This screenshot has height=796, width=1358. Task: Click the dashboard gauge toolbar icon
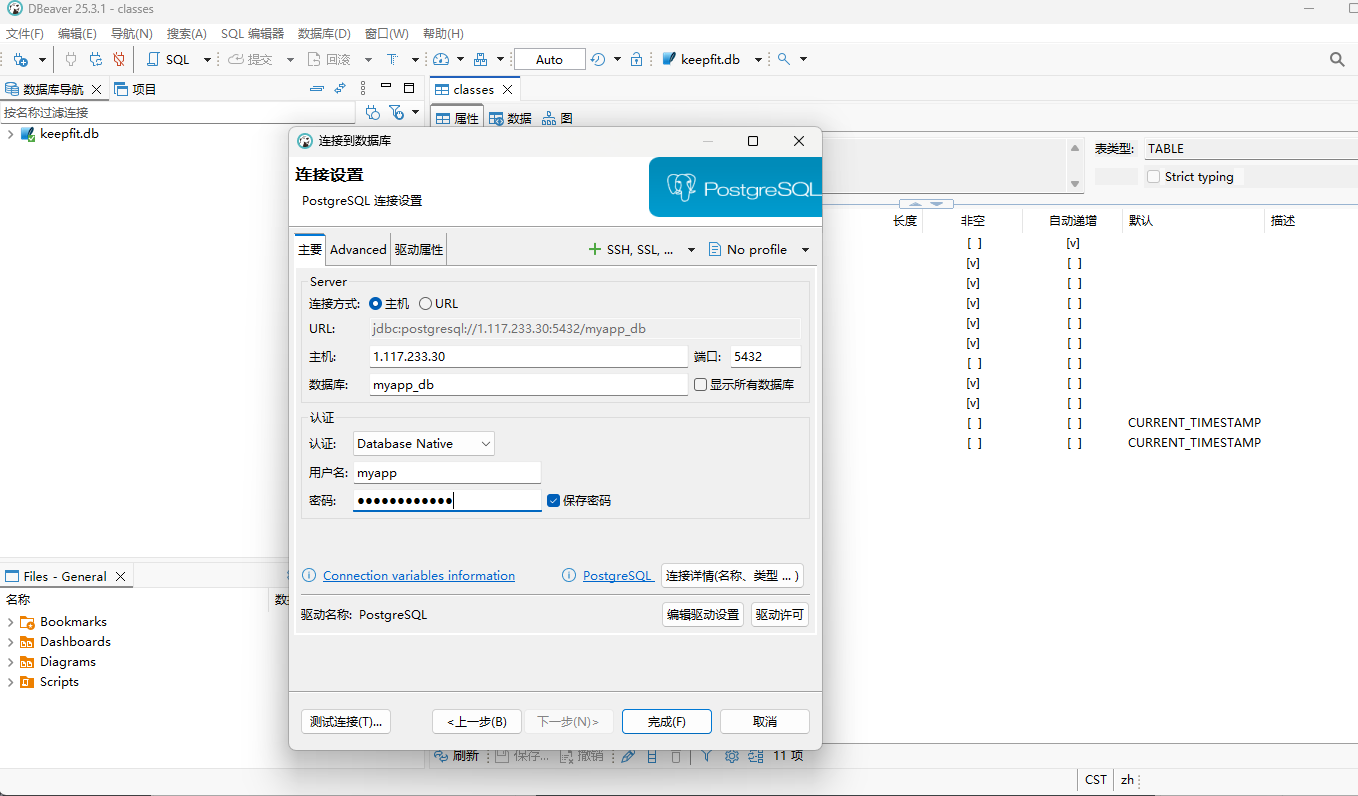pos(442,59)
